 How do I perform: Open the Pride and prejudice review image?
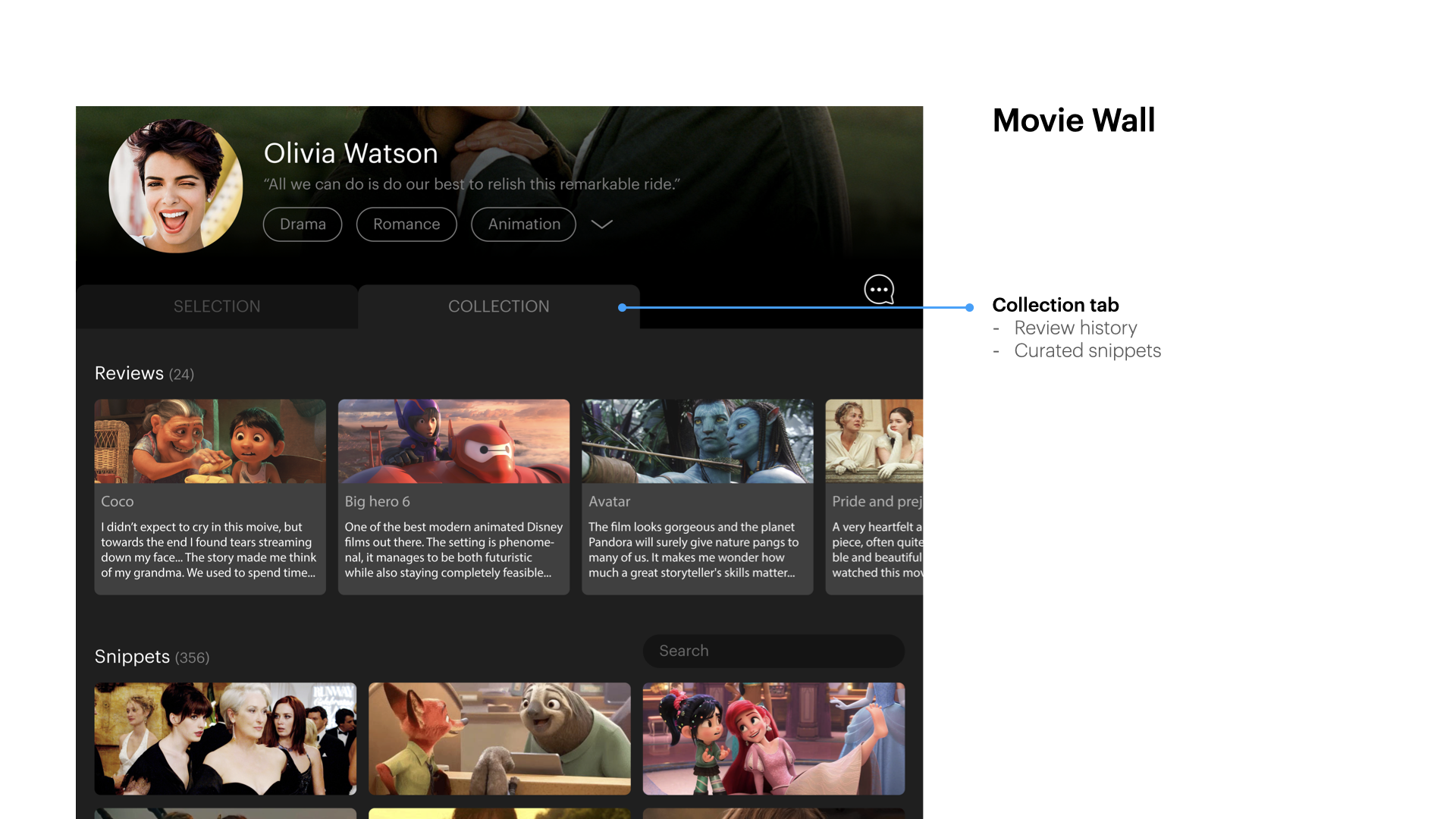tap(874, 441)
